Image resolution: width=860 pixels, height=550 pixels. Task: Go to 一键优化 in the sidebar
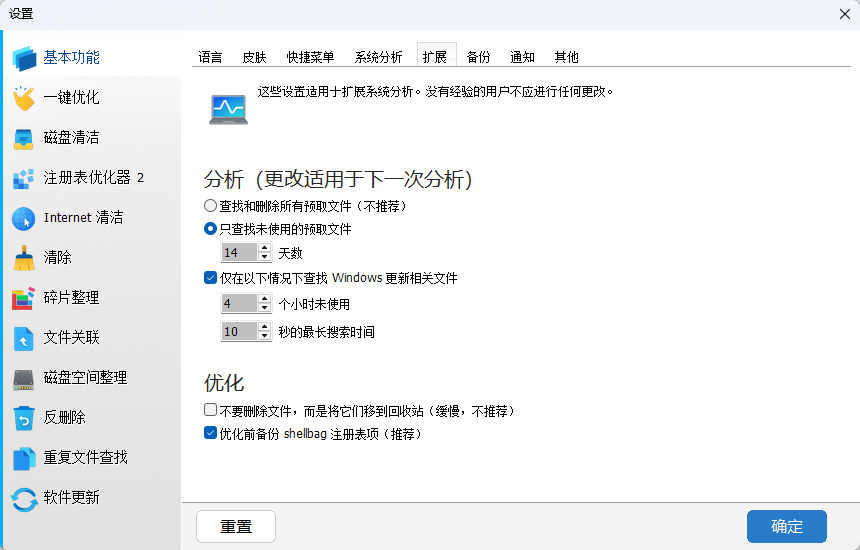pyautogui.click(x=71, y=97)
